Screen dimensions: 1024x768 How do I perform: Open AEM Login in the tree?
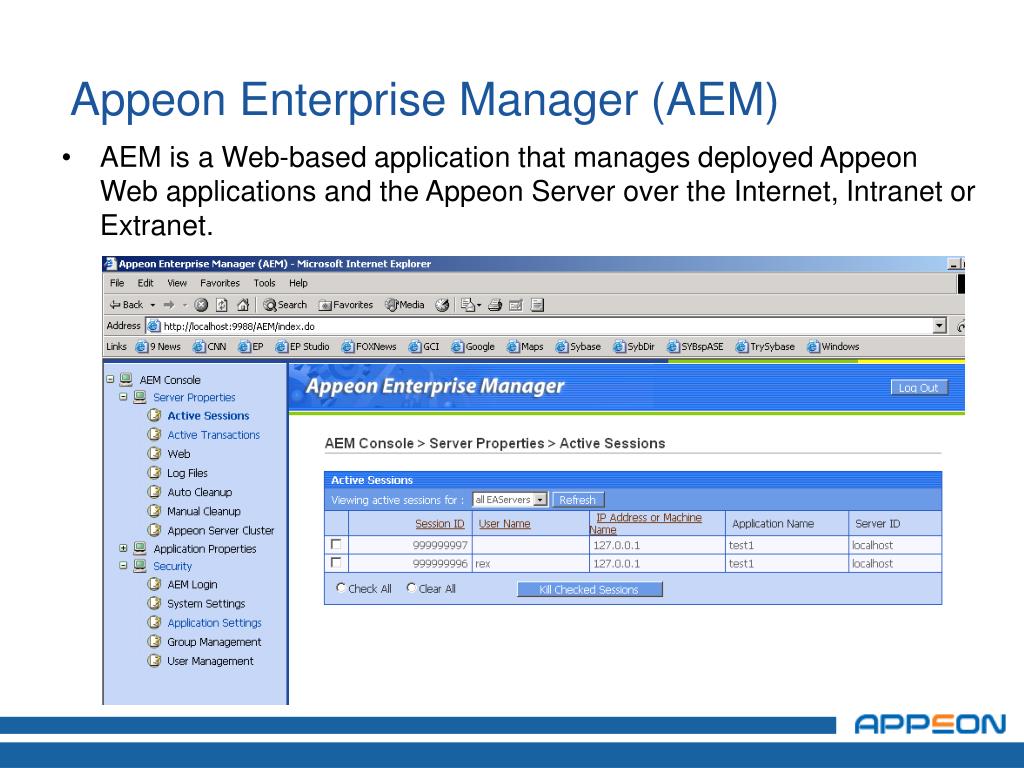(x=192, y=584)
